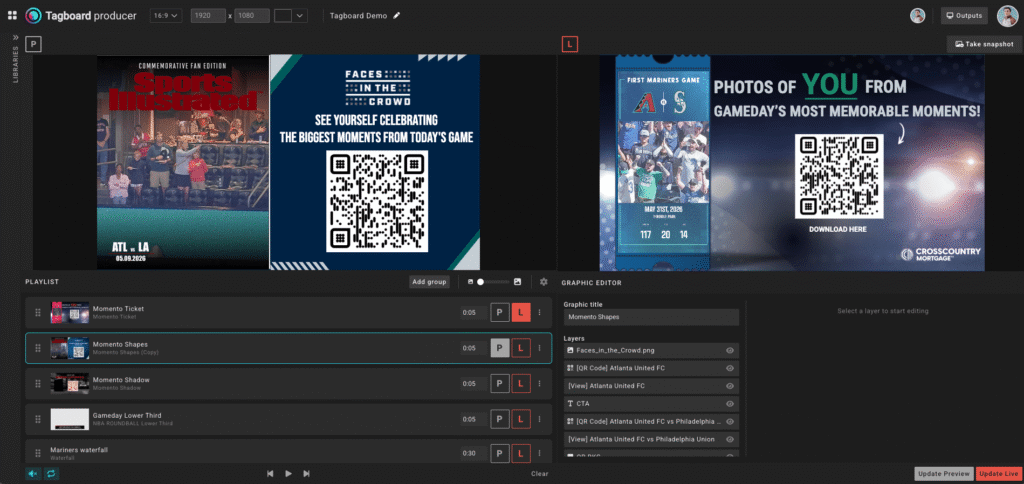Open the small collaborator avatar

[x=918, y=16]
